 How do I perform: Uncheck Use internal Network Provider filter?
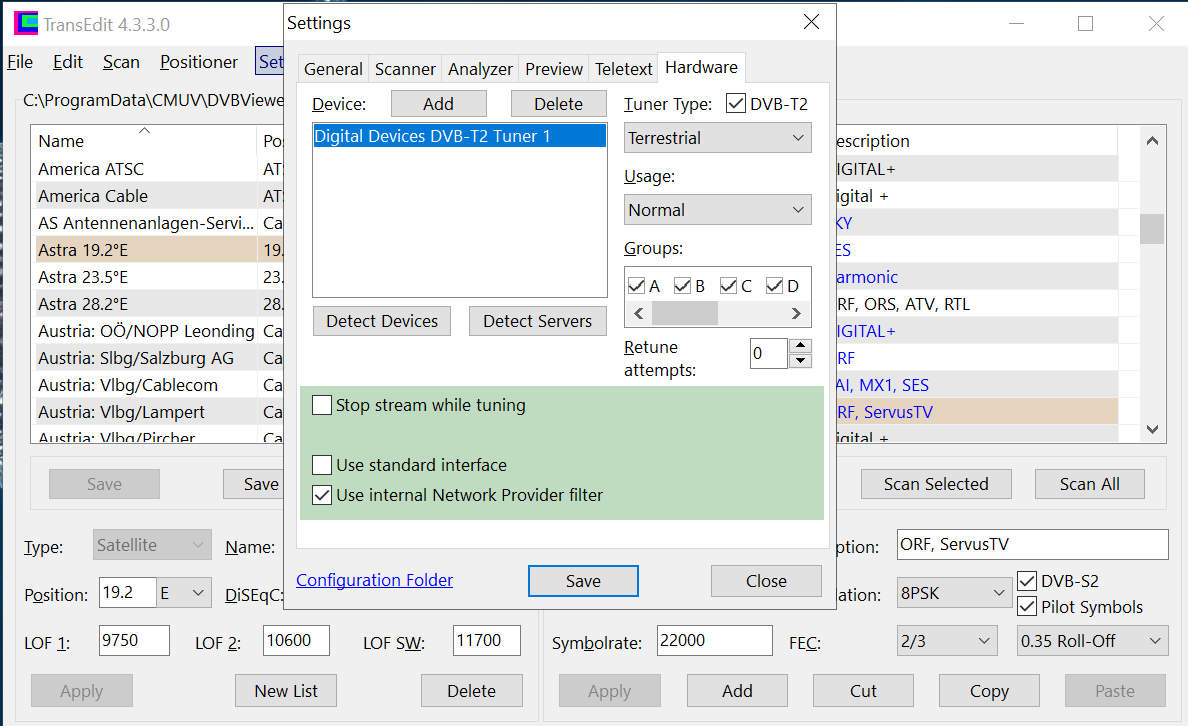coord(322,495)
